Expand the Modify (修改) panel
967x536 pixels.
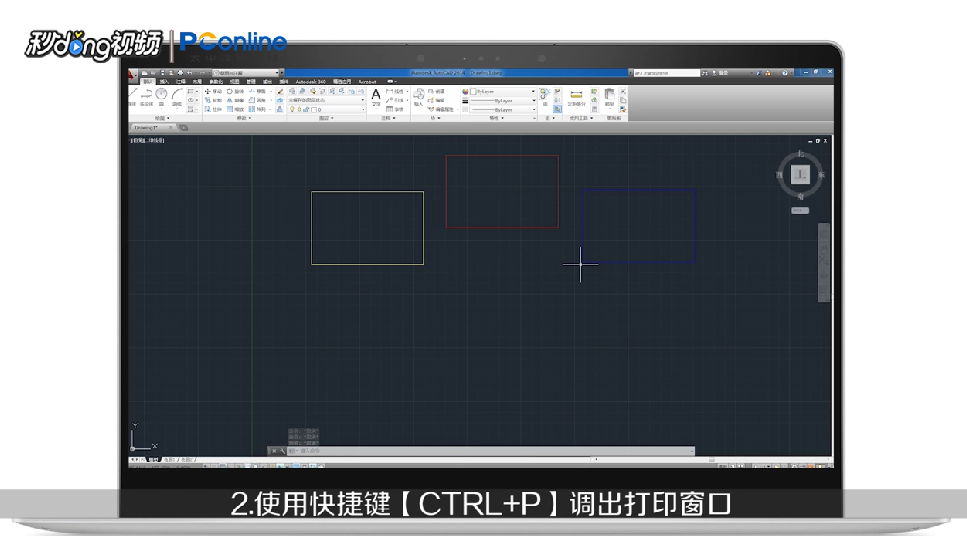(244, 118)
